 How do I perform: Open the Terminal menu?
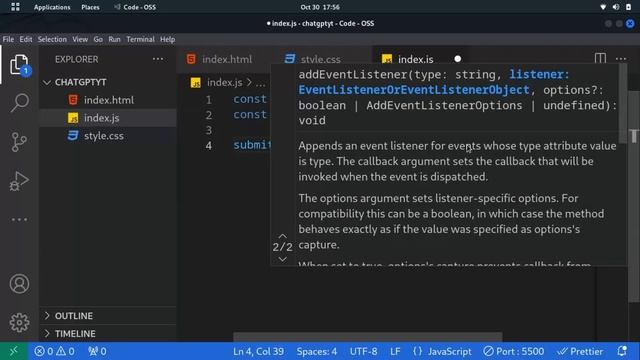click(140, 39)
